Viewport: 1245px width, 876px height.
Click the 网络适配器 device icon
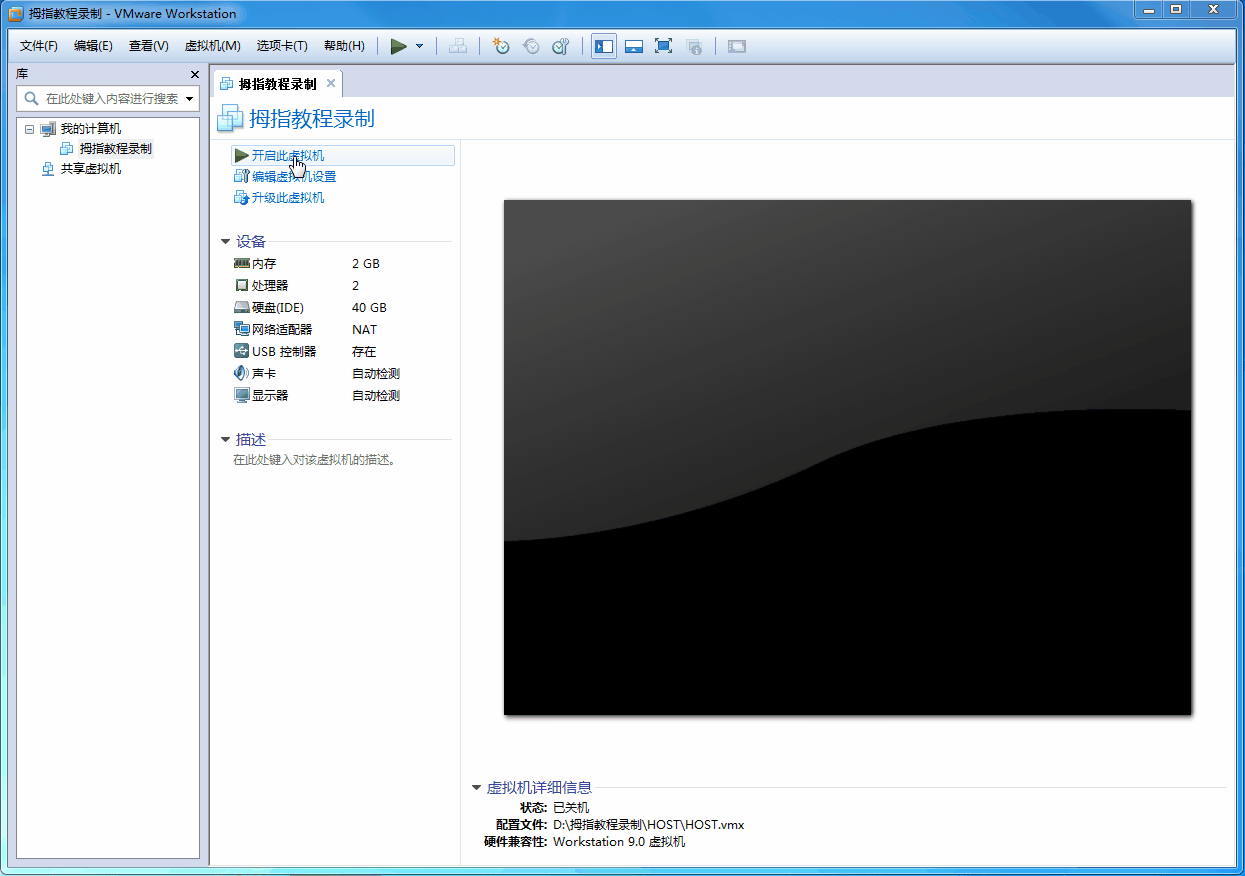coord(241,329)
